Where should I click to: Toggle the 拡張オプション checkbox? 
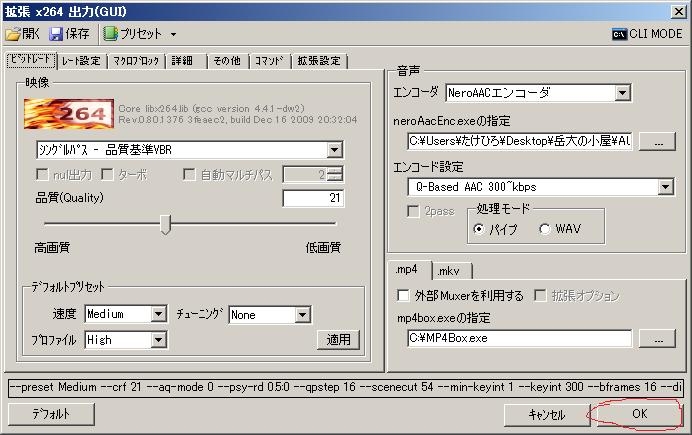click(x=540, y=295)
